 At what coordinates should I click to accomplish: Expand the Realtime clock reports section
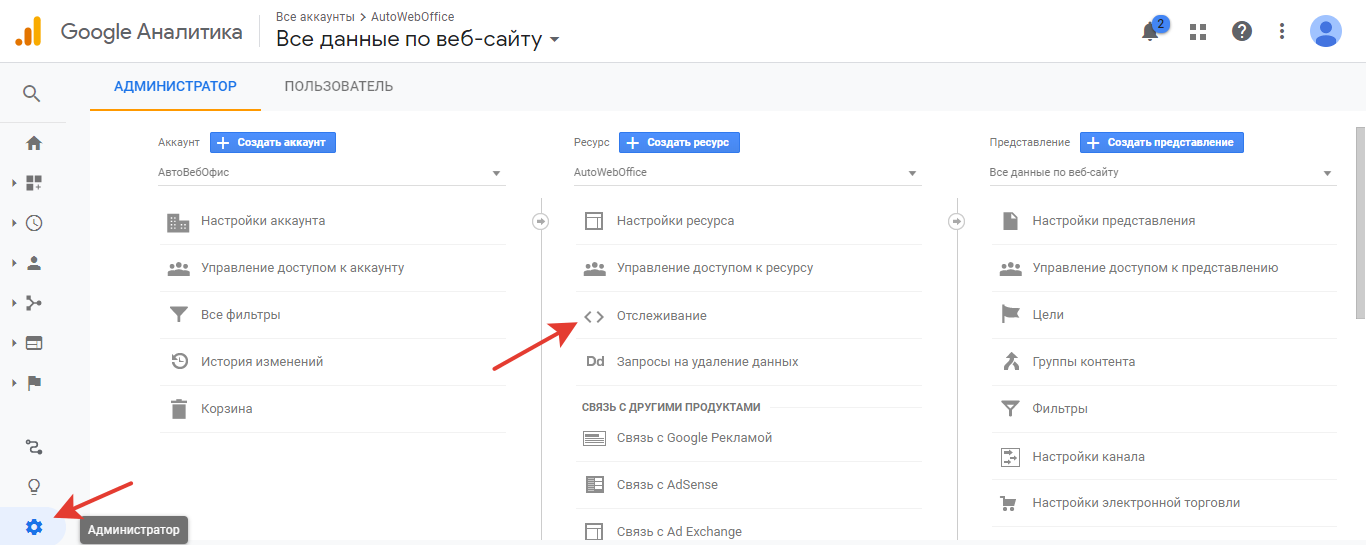pyautogui.click(x=34, y=223)
